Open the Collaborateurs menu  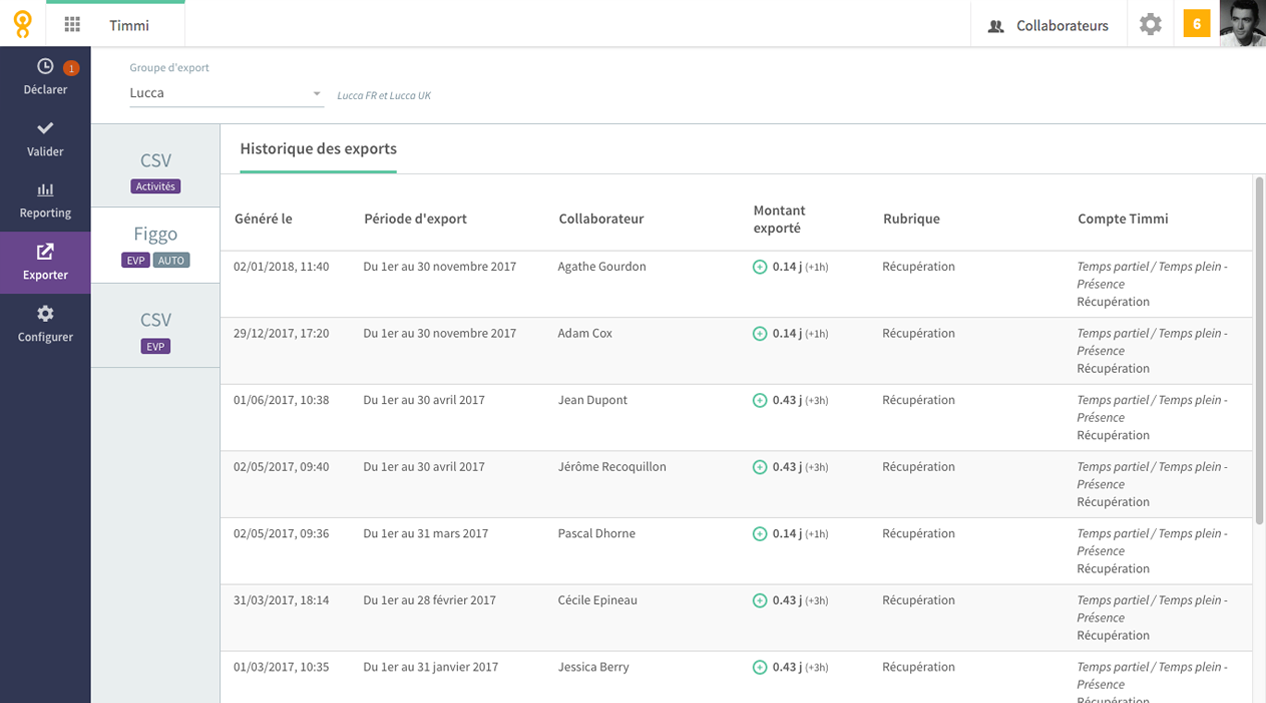click(x=1048, y=26)
